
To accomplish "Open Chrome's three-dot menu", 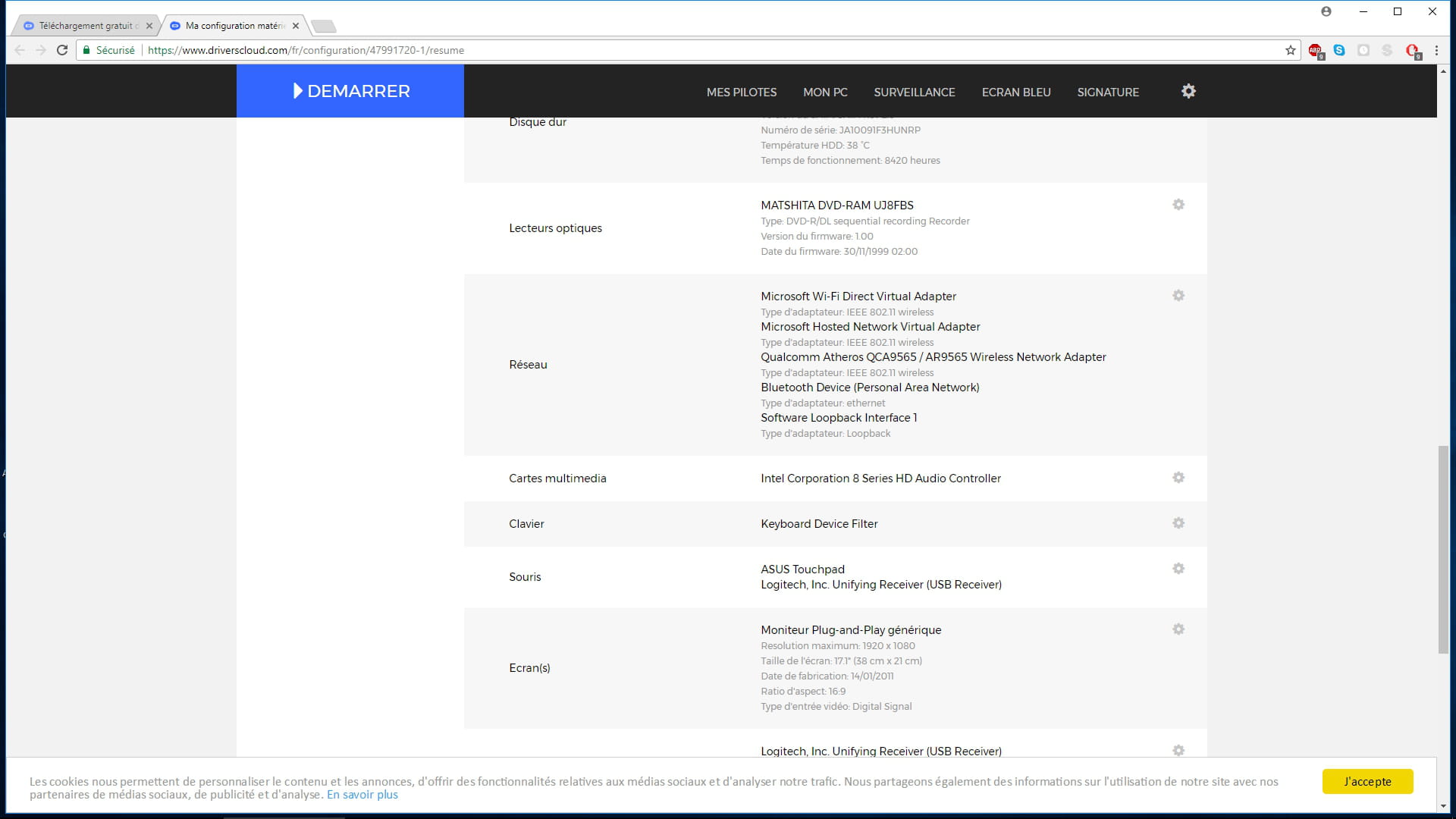I will pyautogui.click(x=1436, y=50).
